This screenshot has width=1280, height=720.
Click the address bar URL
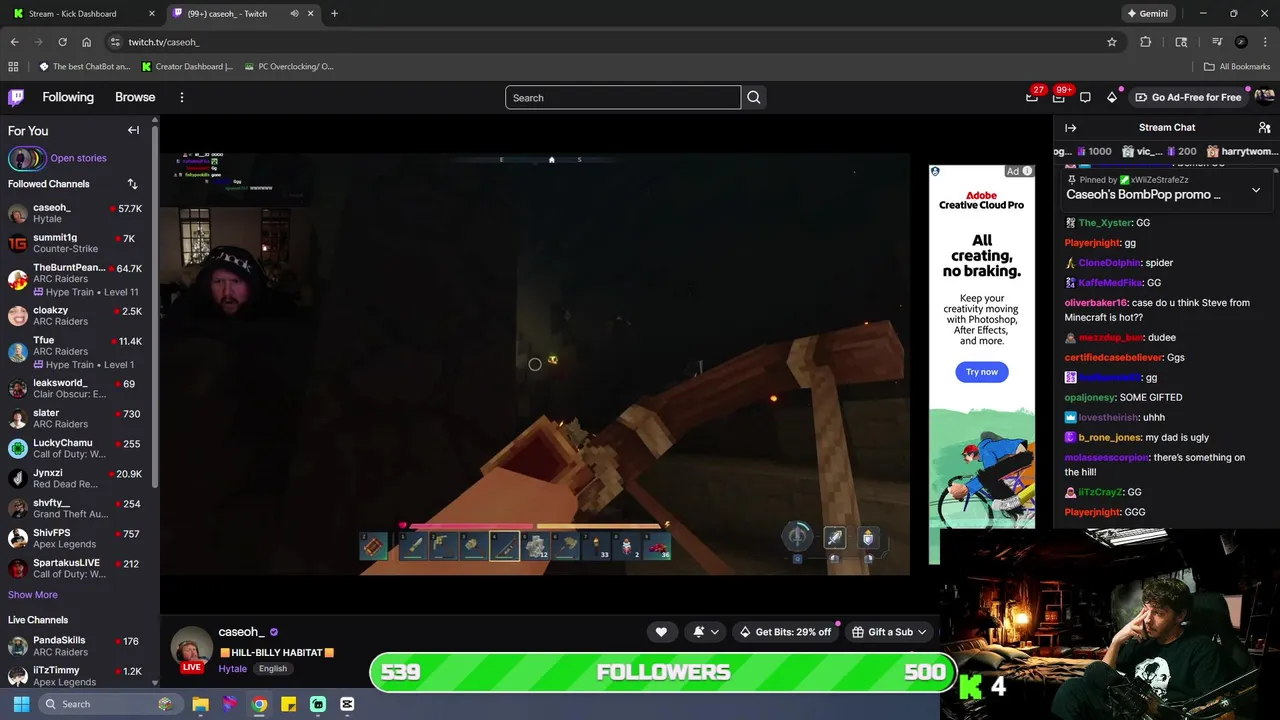164,42
